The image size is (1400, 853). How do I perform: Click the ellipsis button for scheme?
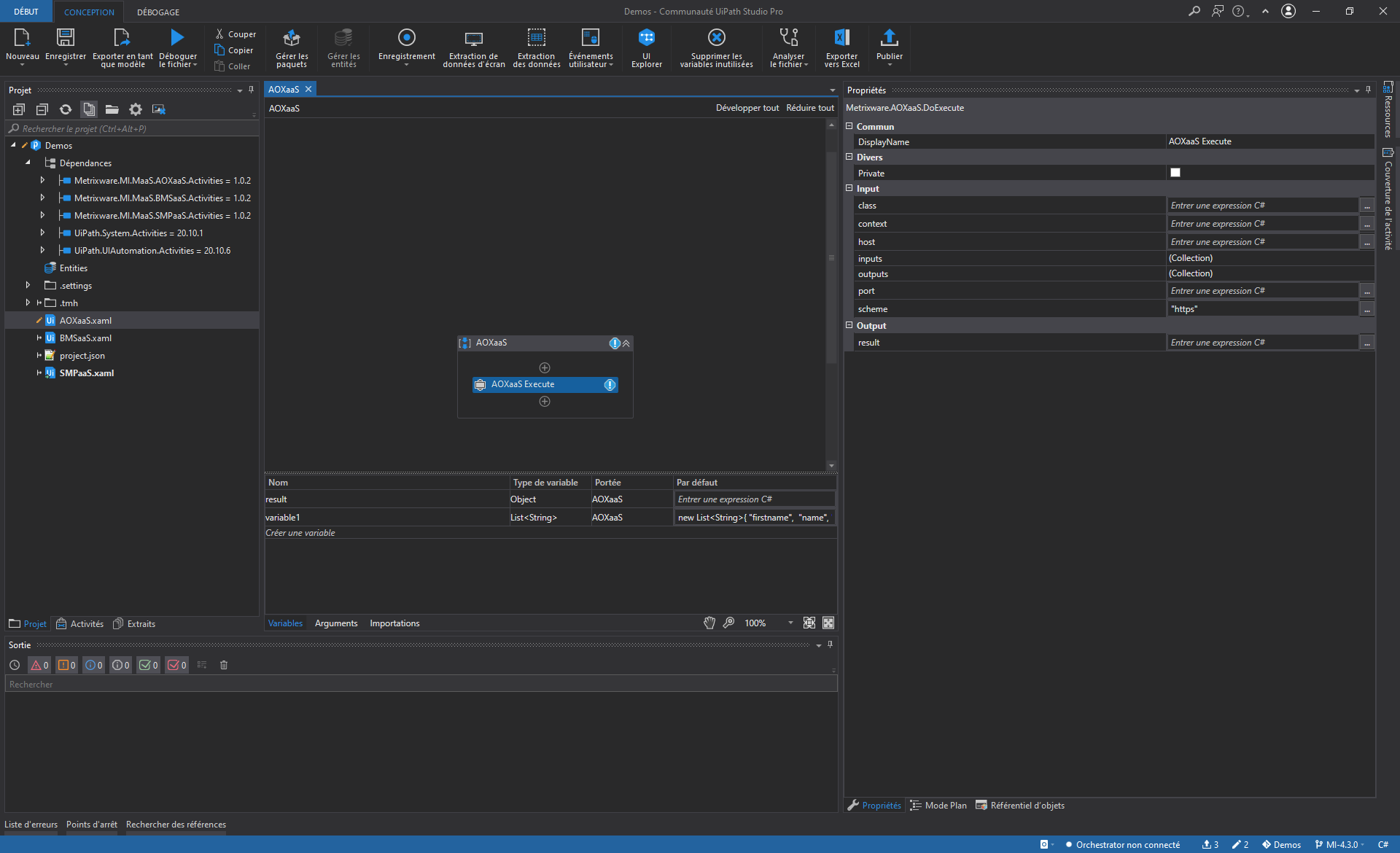point(1367,309)
